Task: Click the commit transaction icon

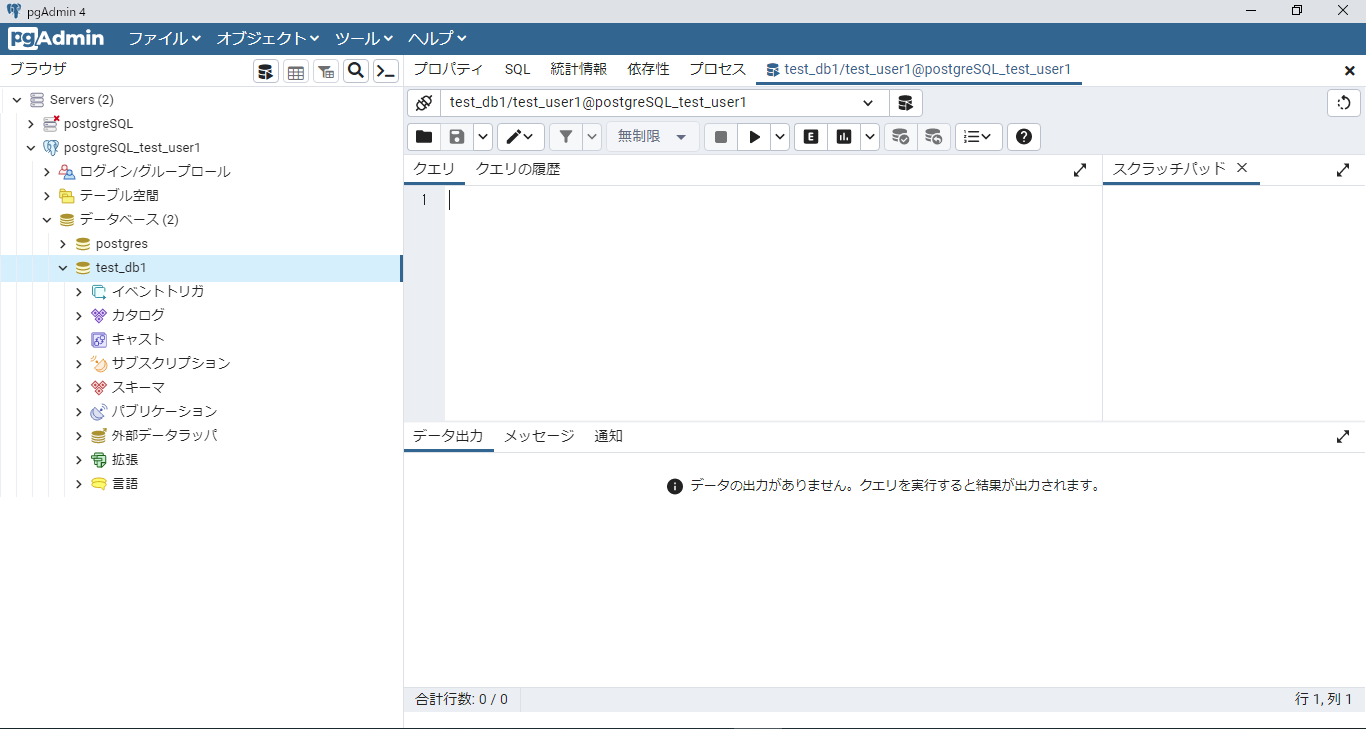Action: (x=901, y=137)
